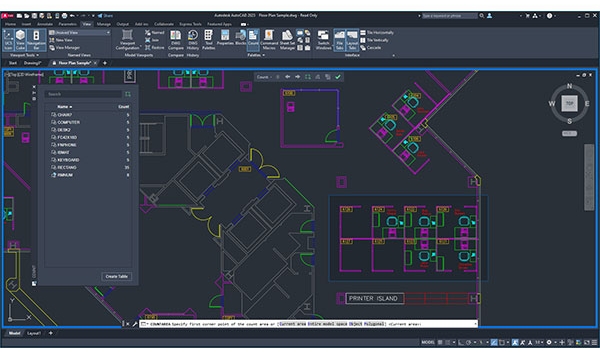Switch to the Manage ribbon tab
Image resolution: width=600 pixels, height=360 pixels.
coord(103,24)
